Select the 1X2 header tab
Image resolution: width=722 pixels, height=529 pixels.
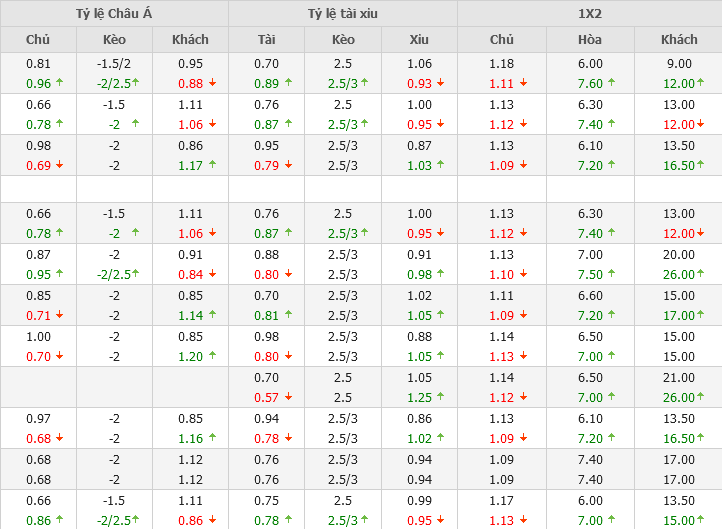pyautogui.click(x=590, y=13)
